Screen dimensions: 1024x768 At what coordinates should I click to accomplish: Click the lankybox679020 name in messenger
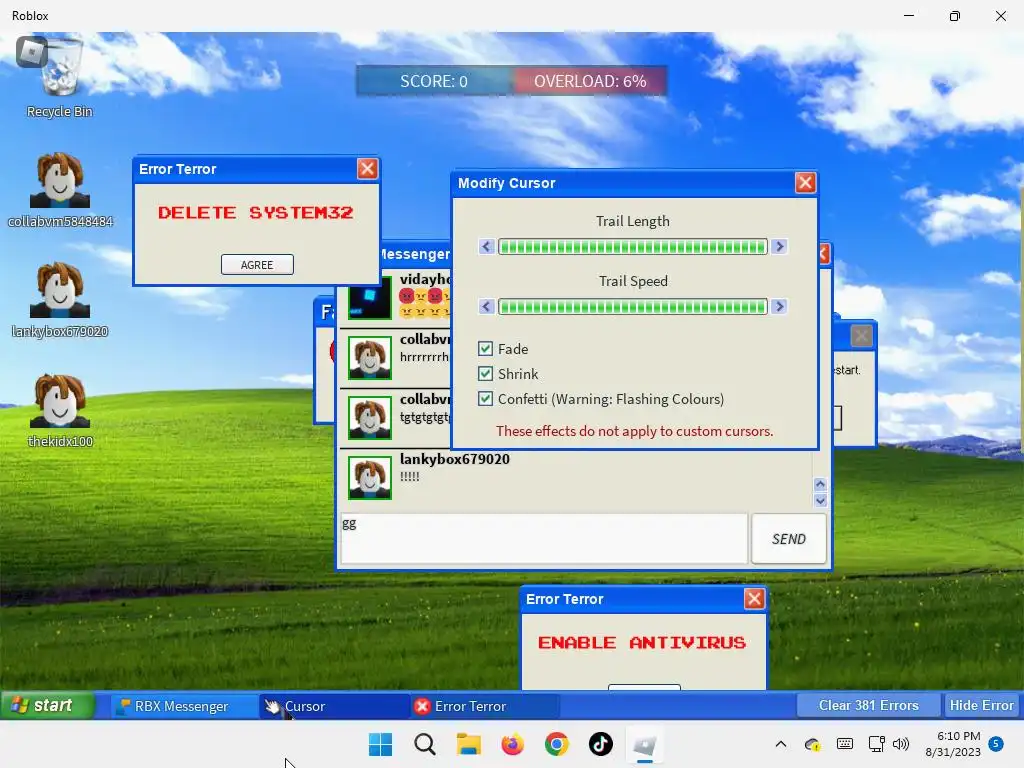coord(455,459)
